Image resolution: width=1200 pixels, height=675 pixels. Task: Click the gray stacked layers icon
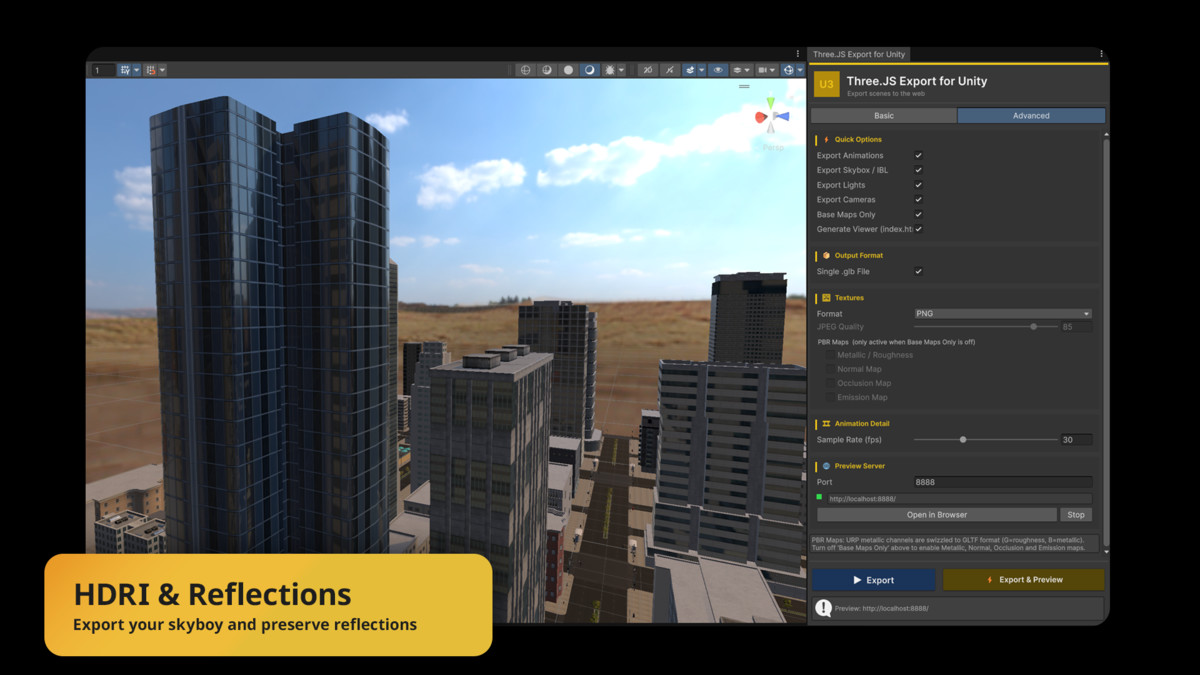coord(738,70)
